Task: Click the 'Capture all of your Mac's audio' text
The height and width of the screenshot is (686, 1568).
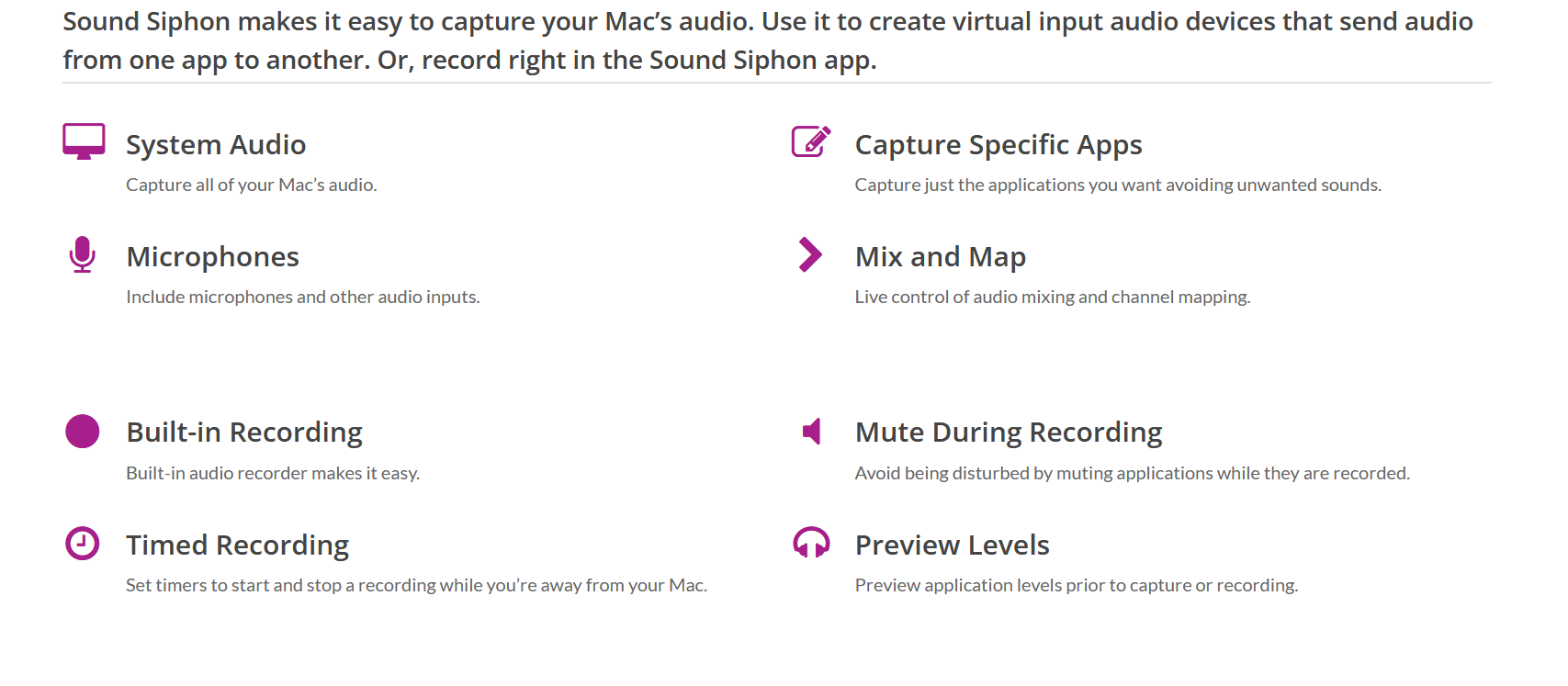Action: 252,185
